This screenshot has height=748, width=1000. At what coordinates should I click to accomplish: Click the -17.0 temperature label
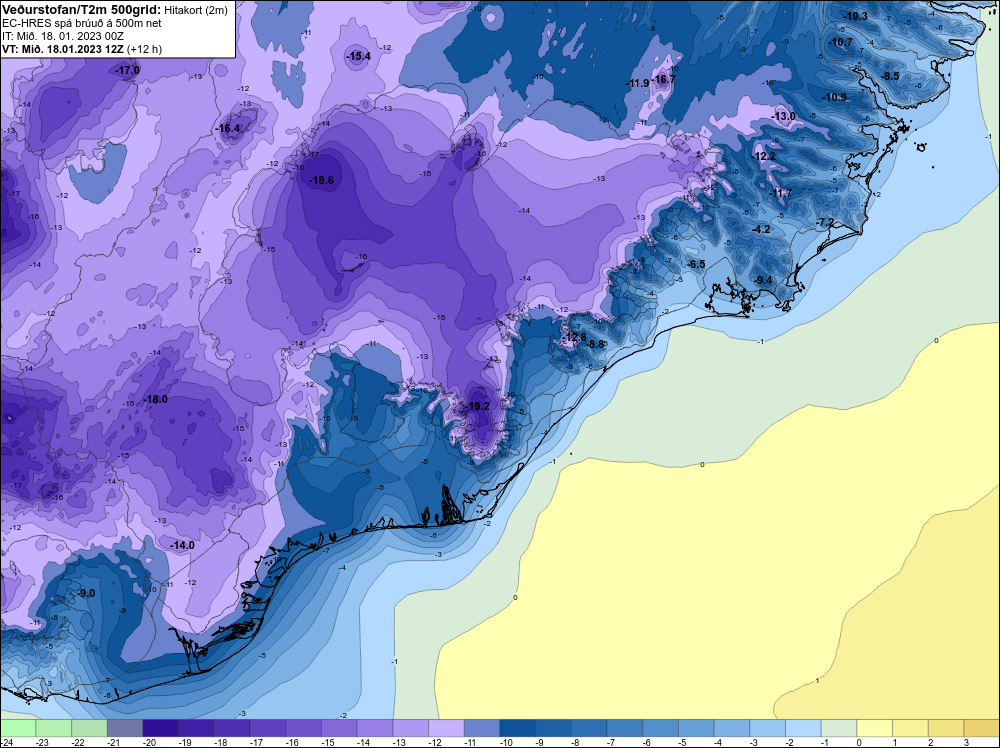pos(128,70)
